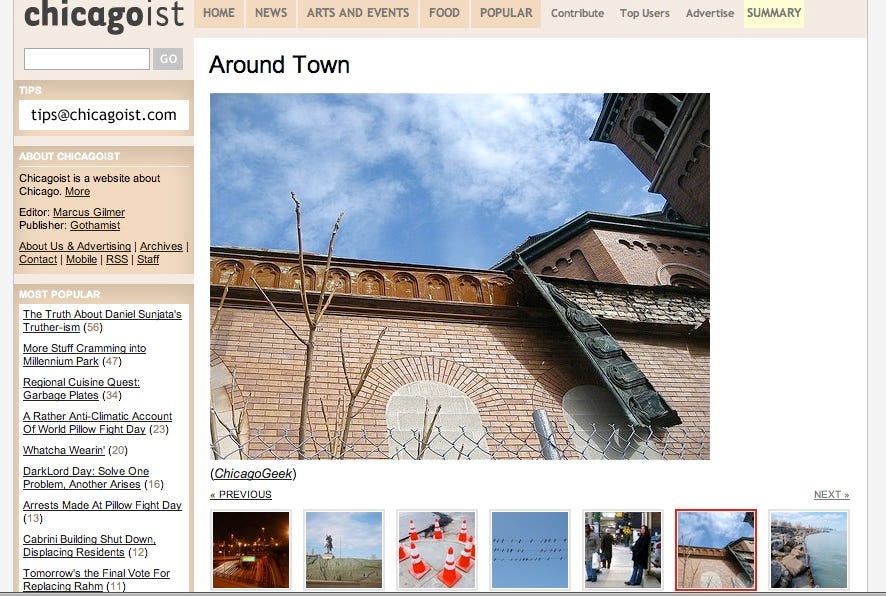Select the highlighted brick building thumbnail
This screenshot has width=886, height=596.
716,550
